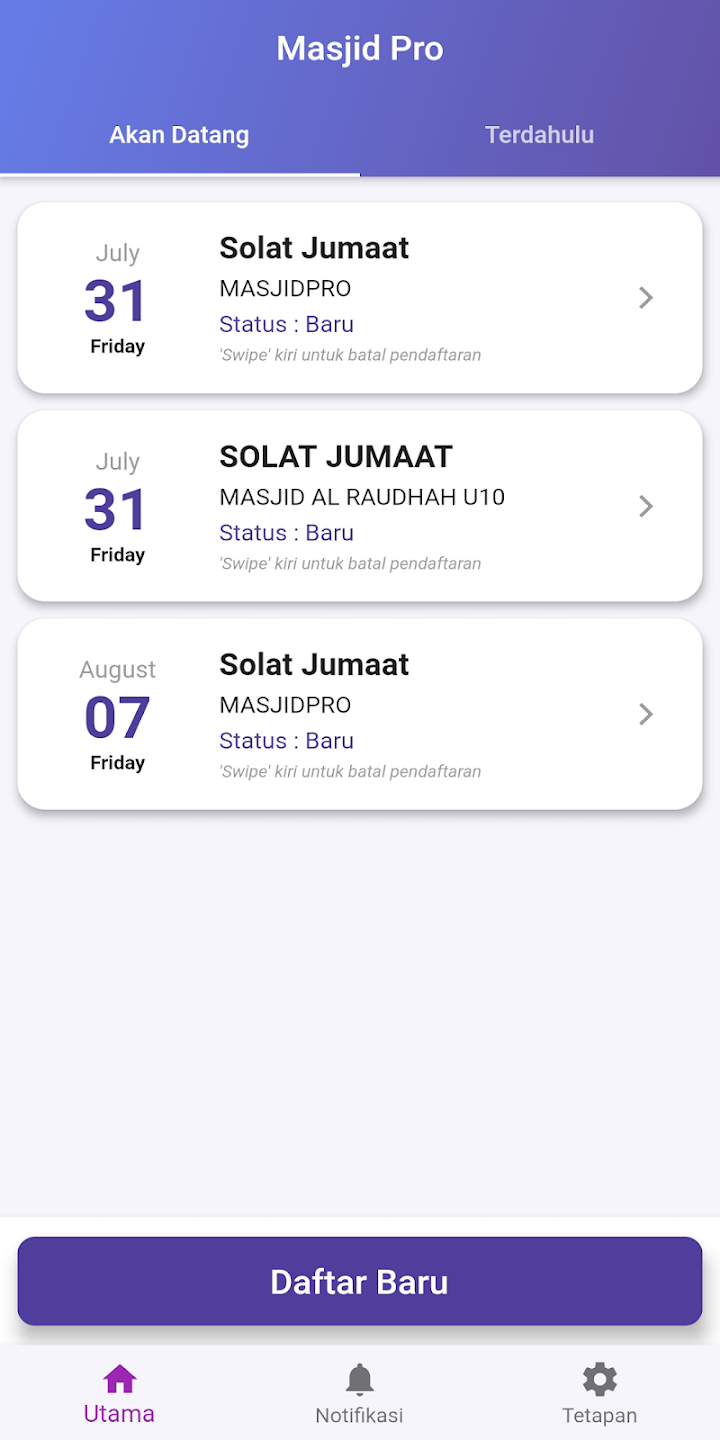The image size is (720, 1440).
Task: Click Status : Baru on Al Raudhah card
Action: point(286,533)
